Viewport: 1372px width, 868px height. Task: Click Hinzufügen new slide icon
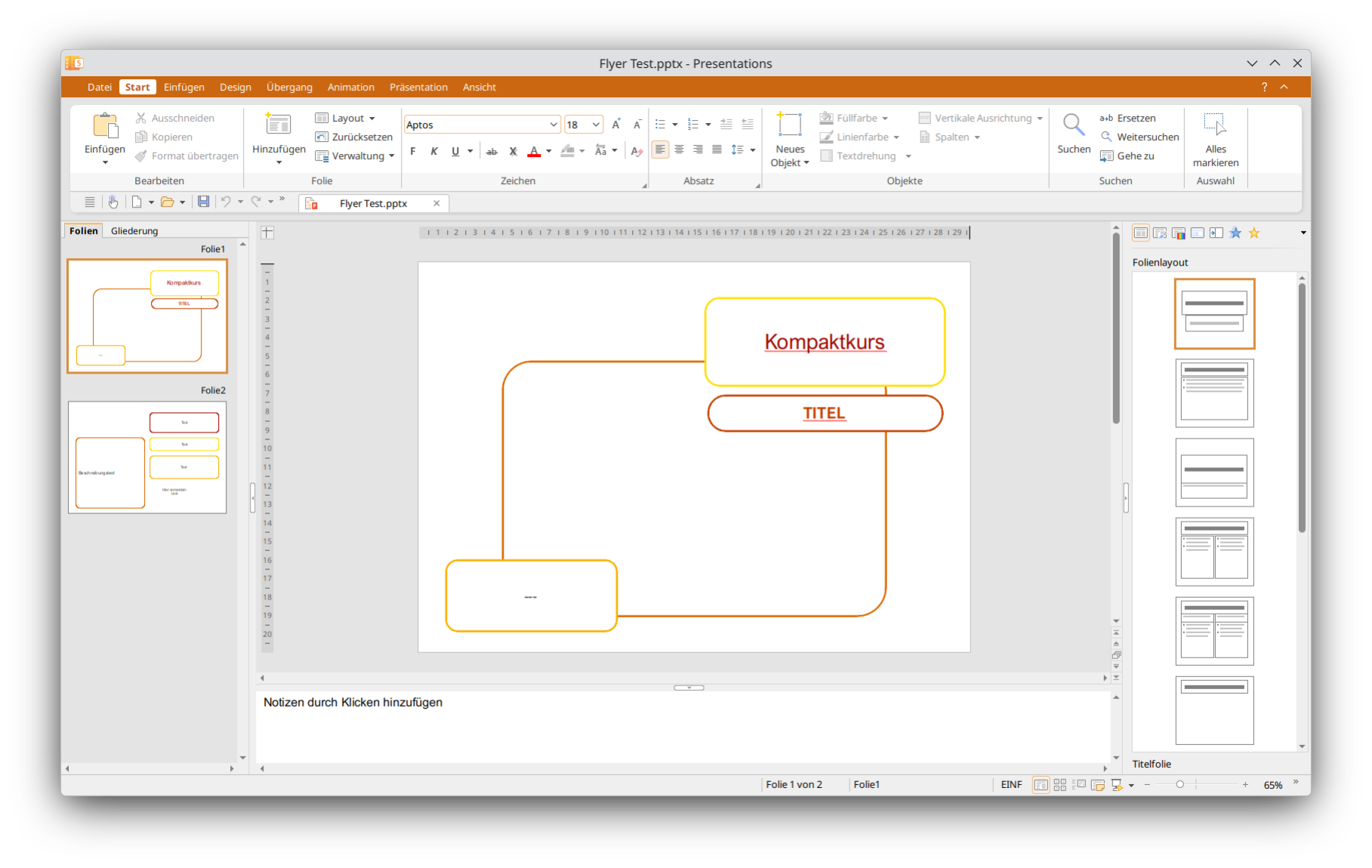279,125
